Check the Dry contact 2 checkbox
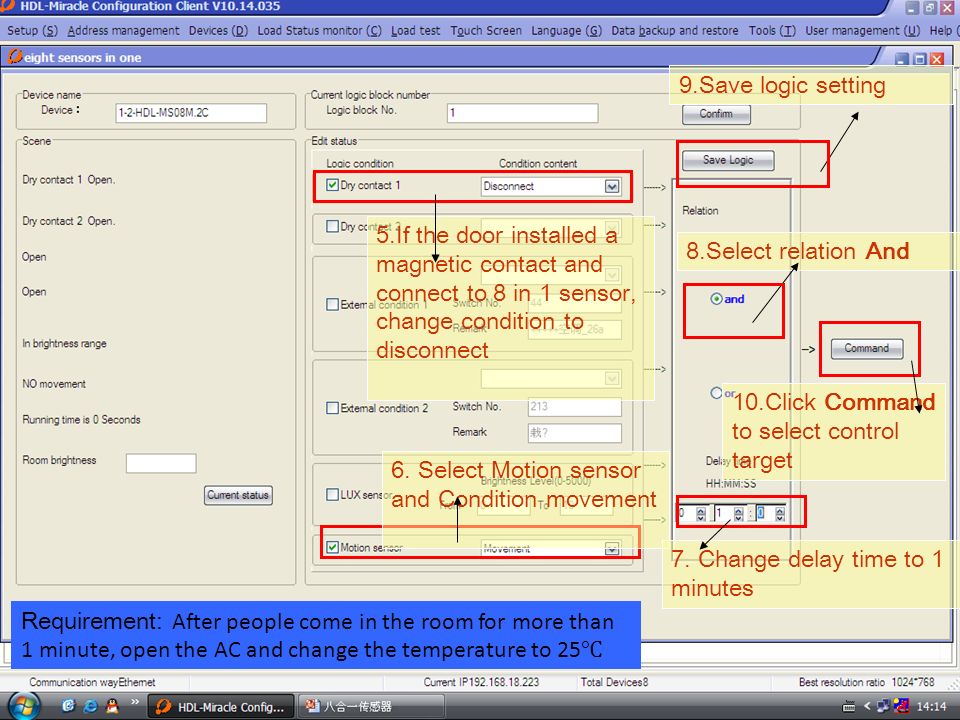 (332, 227)
